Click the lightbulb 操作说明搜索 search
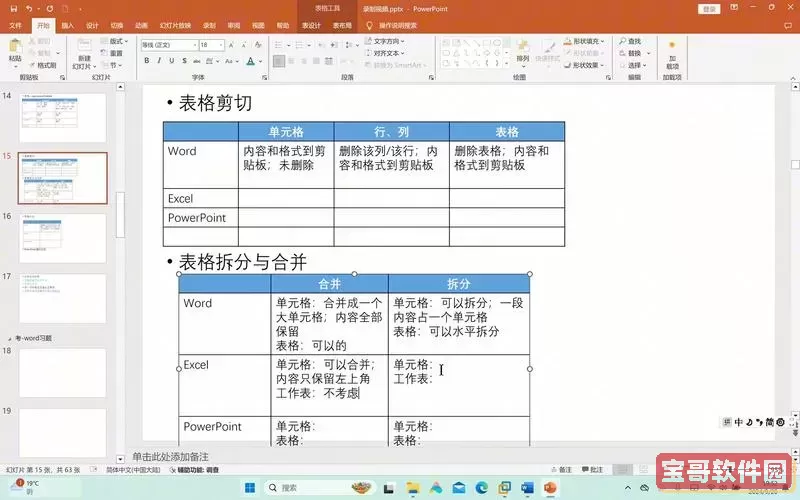800x500 pixels. [391, 25]
